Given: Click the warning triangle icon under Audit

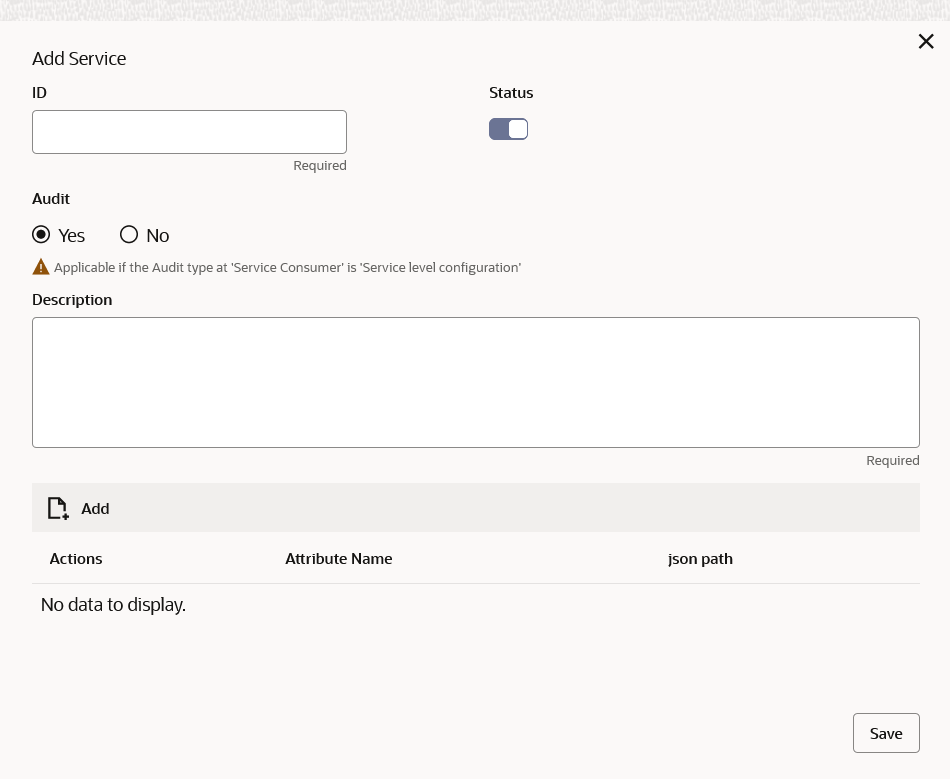Looking at the screenshot, I should point(41,267).
